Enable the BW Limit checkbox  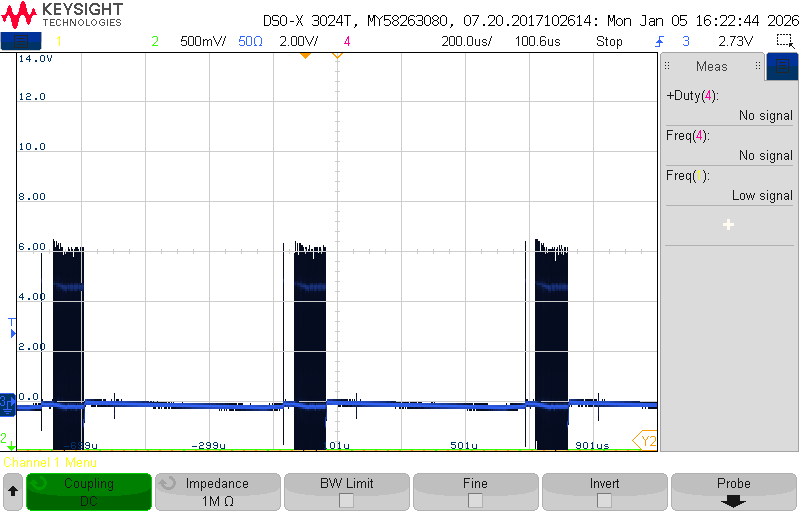pyautogui.click(x=346, y=501)
